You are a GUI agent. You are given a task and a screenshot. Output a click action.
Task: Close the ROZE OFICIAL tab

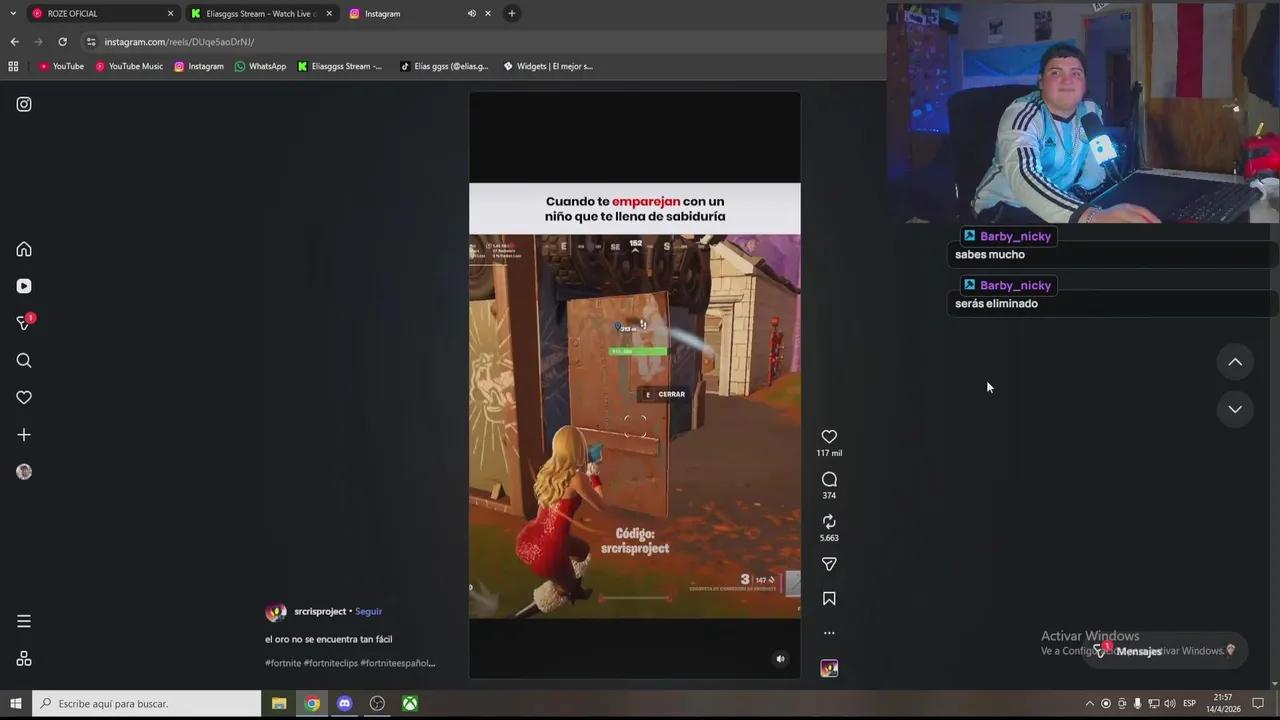click(x=170, y=13)
